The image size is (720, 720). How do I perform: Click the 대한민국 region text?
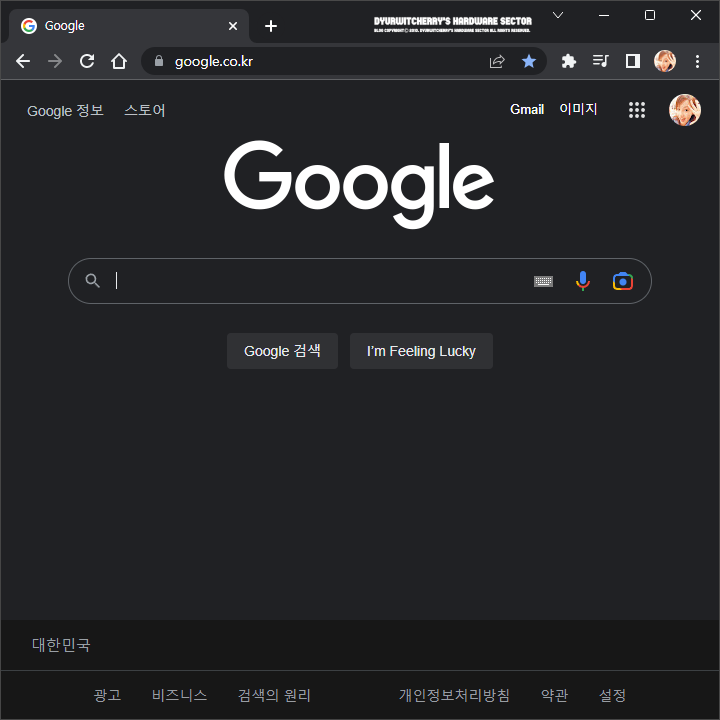coord(61,645)
